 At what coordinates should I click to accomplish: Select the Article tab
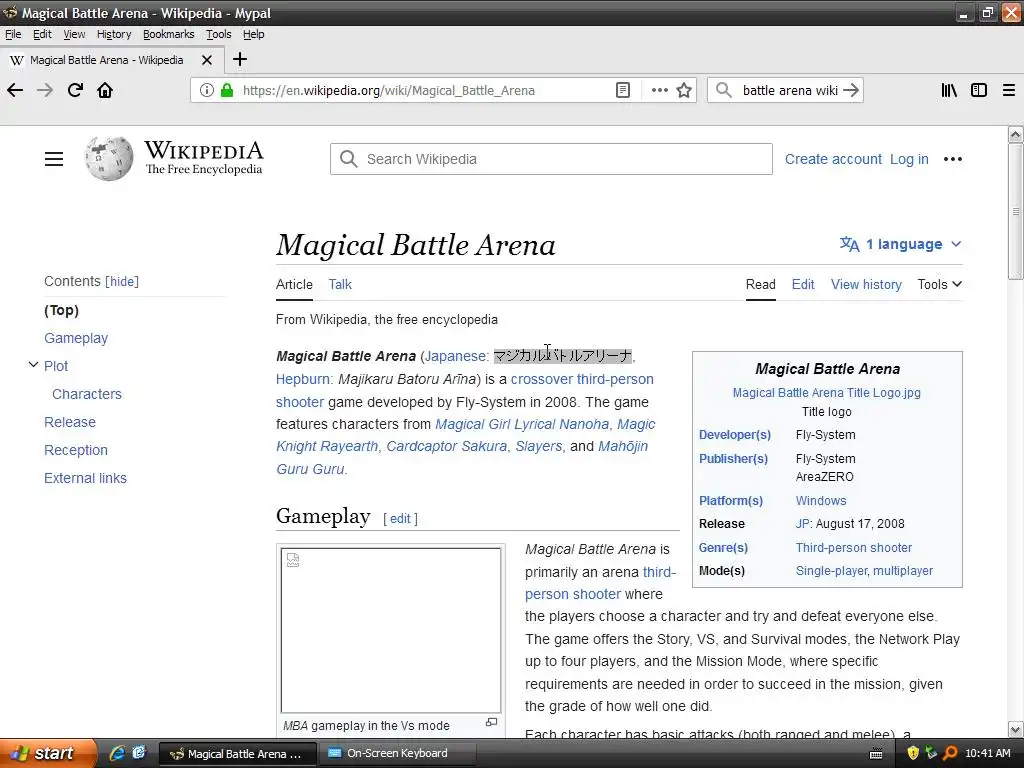(294, 284)
